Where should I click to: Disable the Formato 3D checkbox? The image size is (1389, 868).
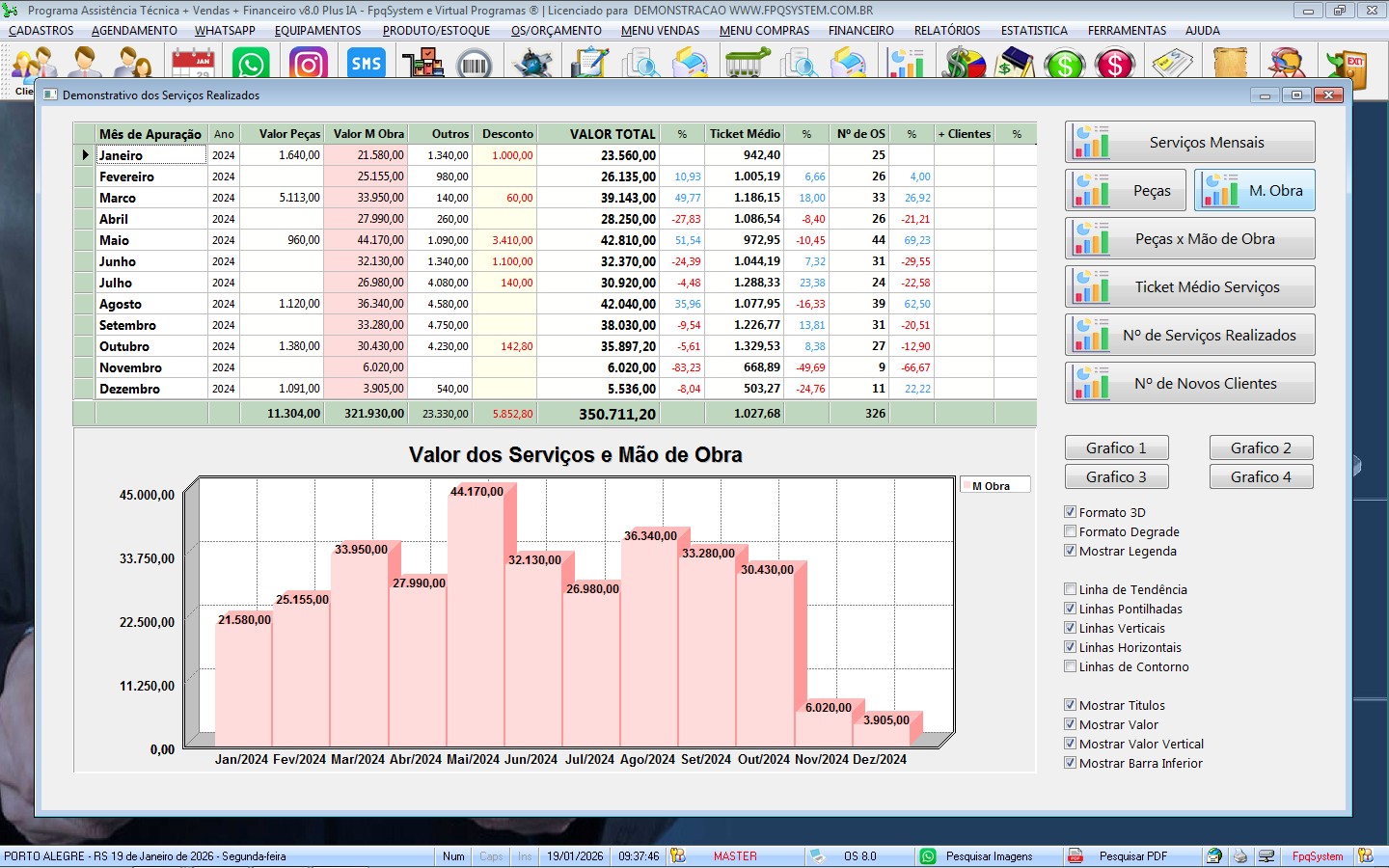(1070, 512)
